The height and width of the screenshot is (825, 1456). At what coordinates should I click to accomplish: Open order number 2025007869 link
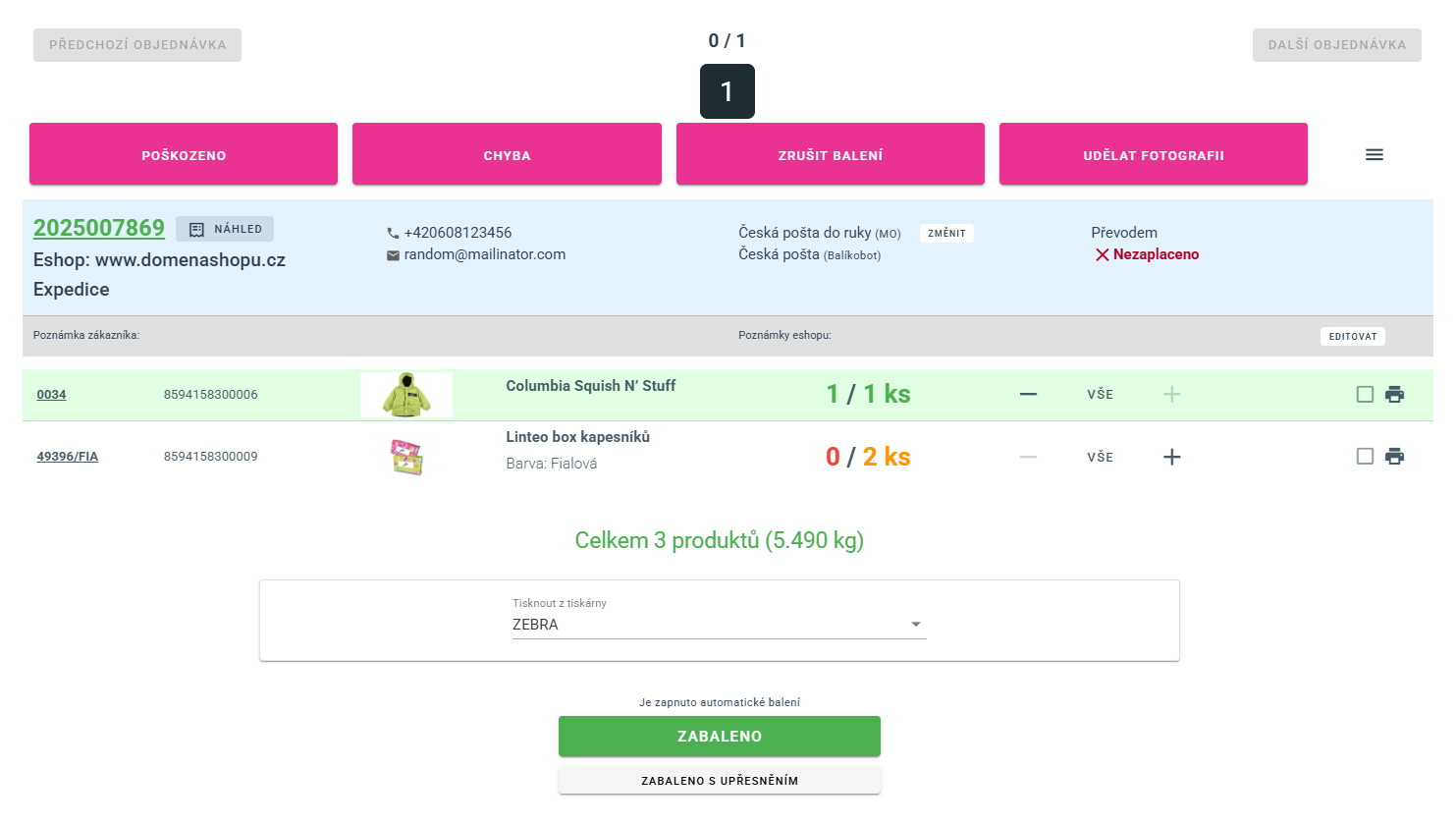click(99, 228)
